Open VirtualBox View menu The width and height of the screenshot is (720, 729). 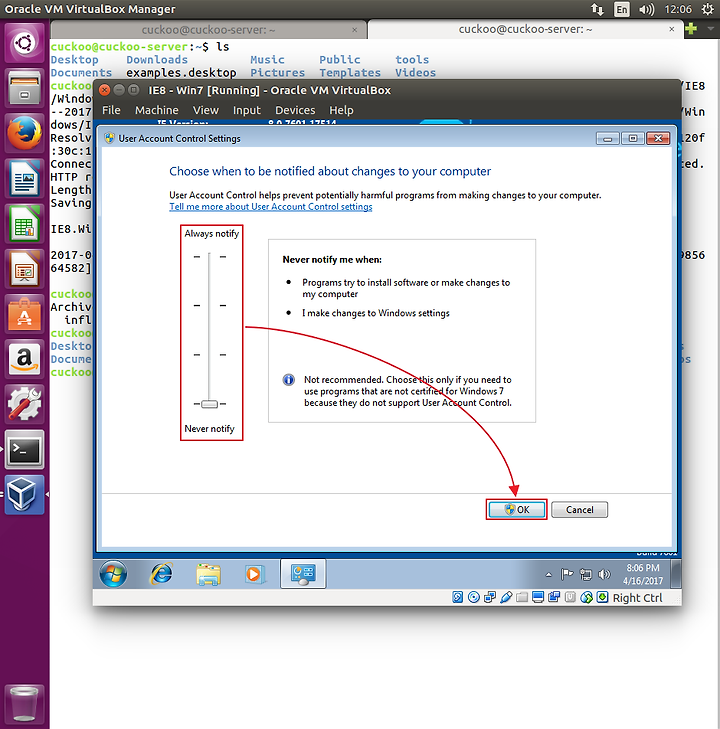pyautogui.click(x=205, y=110)
